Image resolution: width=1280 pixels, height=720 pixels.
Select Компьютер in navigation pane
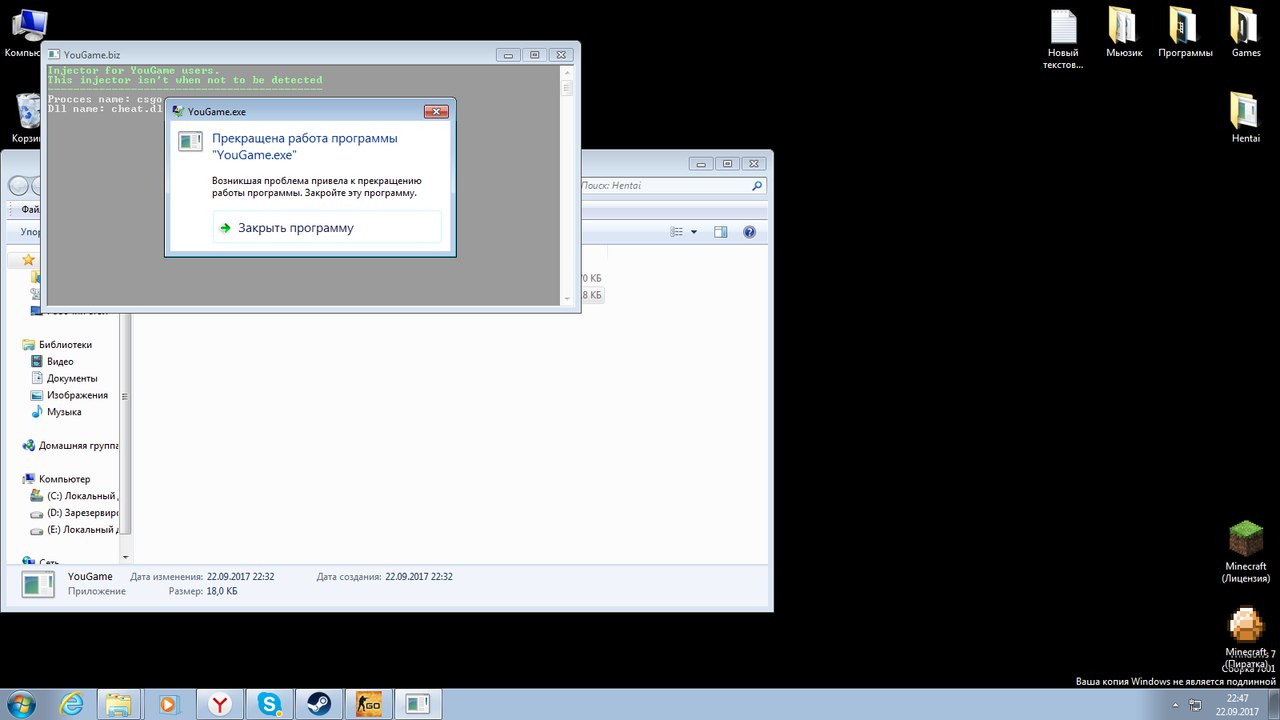tap(64, 479)
